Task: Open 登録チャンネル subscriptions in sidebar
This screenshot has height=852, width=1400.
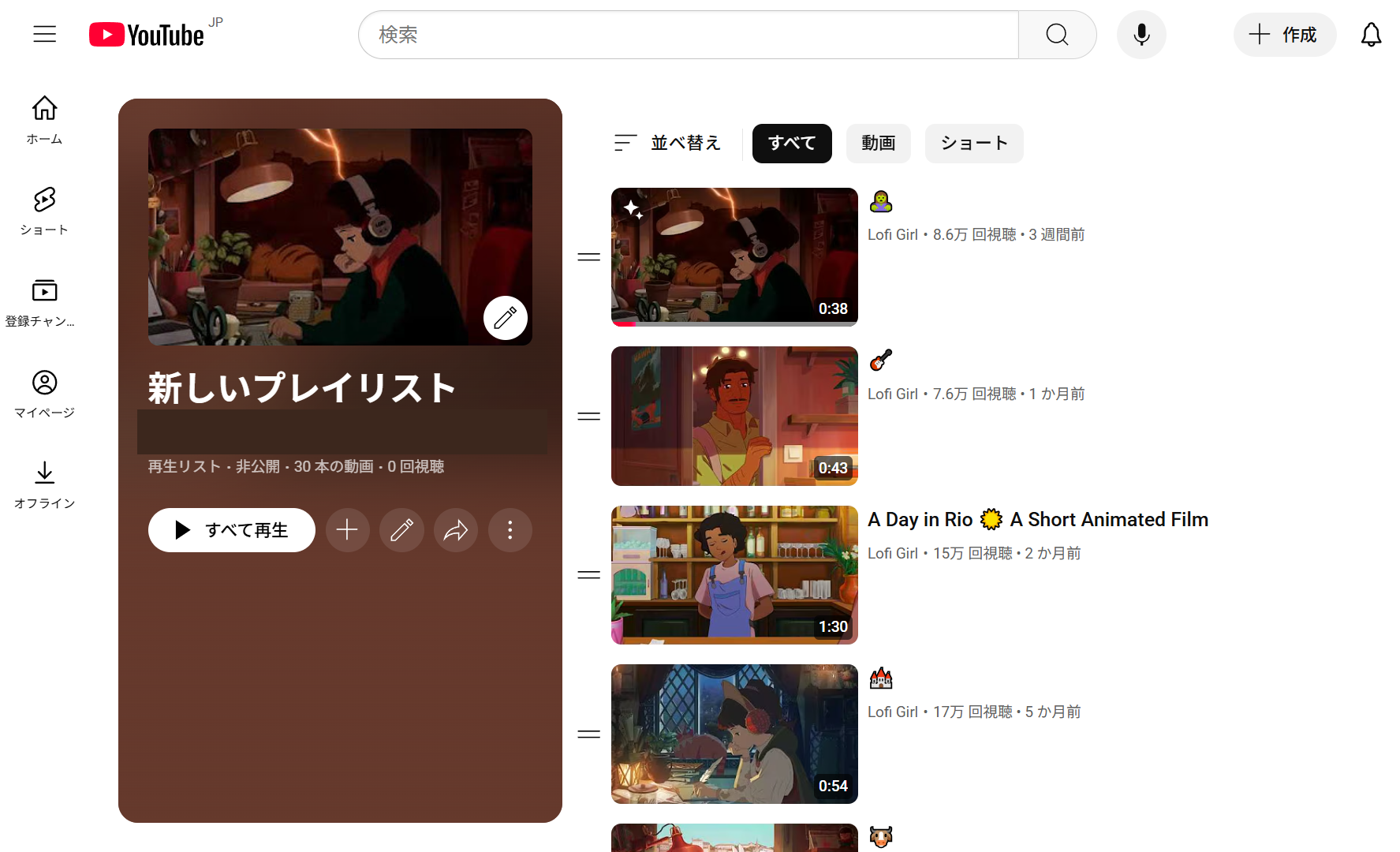Action: point(44,303)
